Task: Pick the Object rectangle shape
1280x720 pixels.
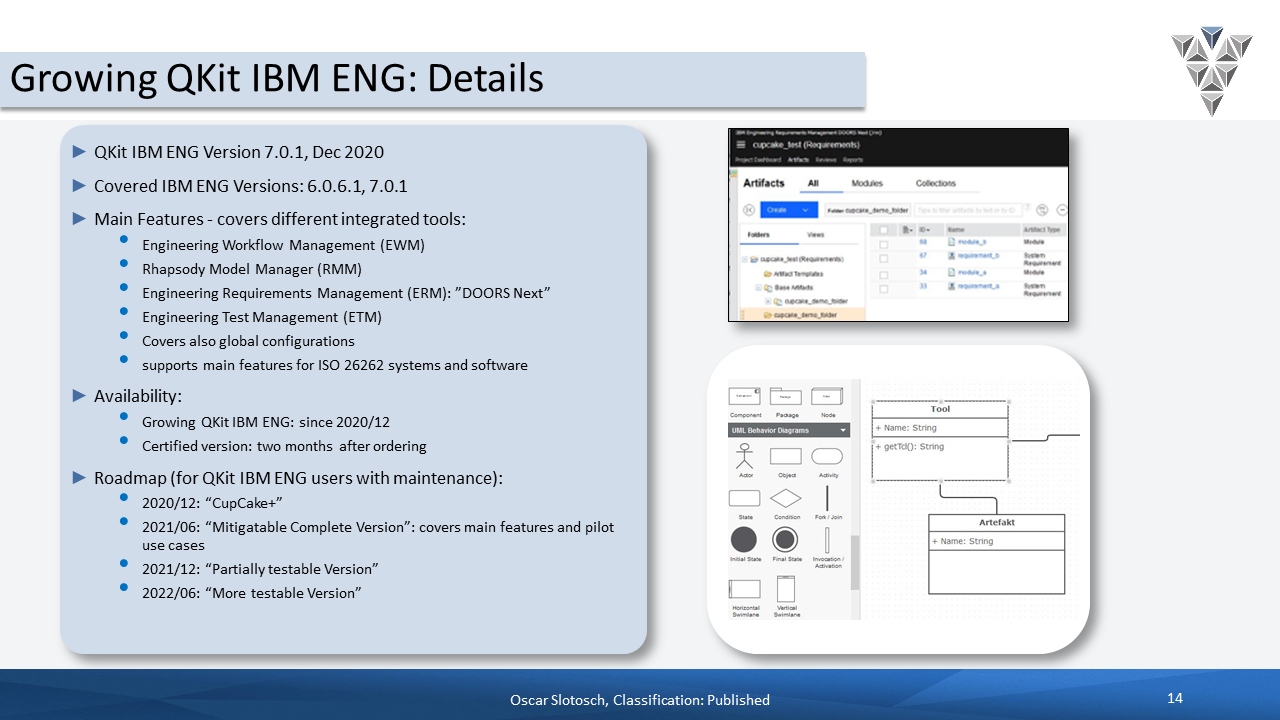Action: (786, 456)
